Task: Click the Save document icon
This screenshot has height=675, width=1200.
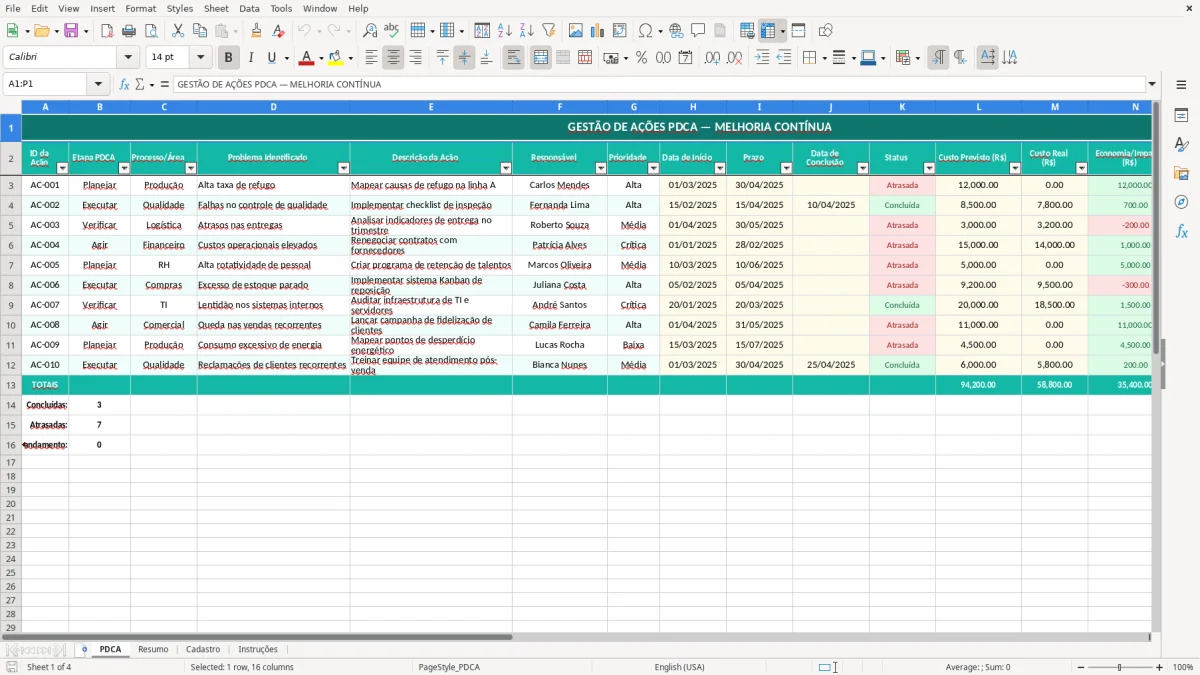Action: click(71, 31)
